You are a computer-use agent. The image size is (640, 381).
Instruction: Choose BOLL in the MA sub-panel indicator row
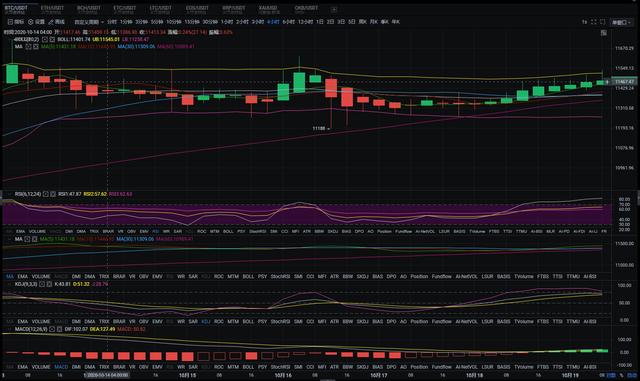point(248,276)
